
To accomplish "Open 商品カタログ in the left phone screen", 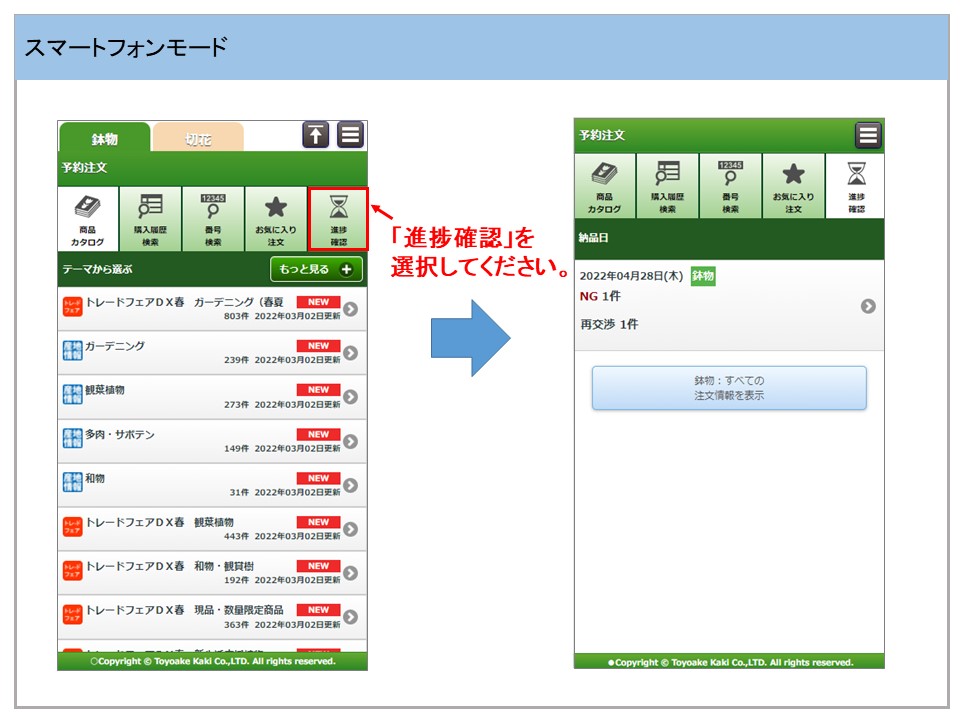I will [88, 218].
